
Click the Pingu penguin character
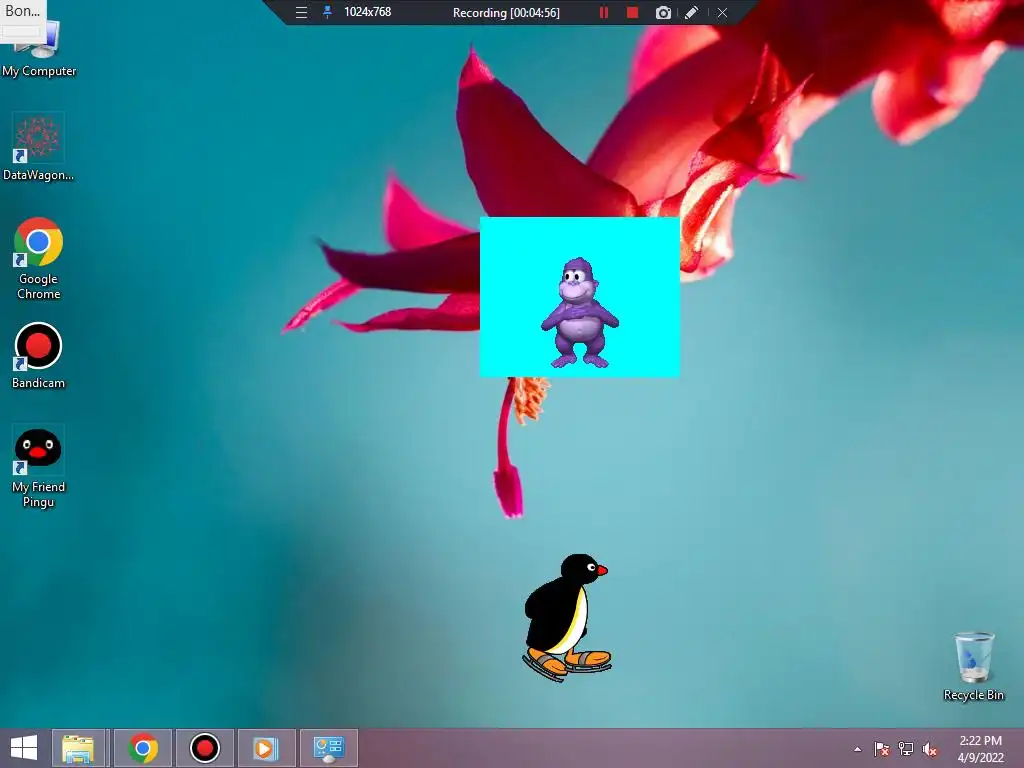tap(566, 618)
